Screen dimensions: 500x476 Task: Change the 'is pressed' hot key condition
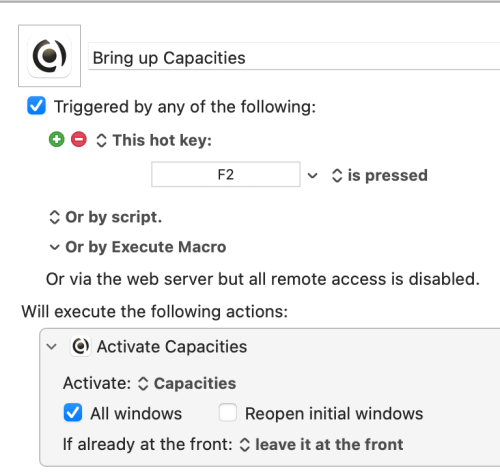point(380,175)
